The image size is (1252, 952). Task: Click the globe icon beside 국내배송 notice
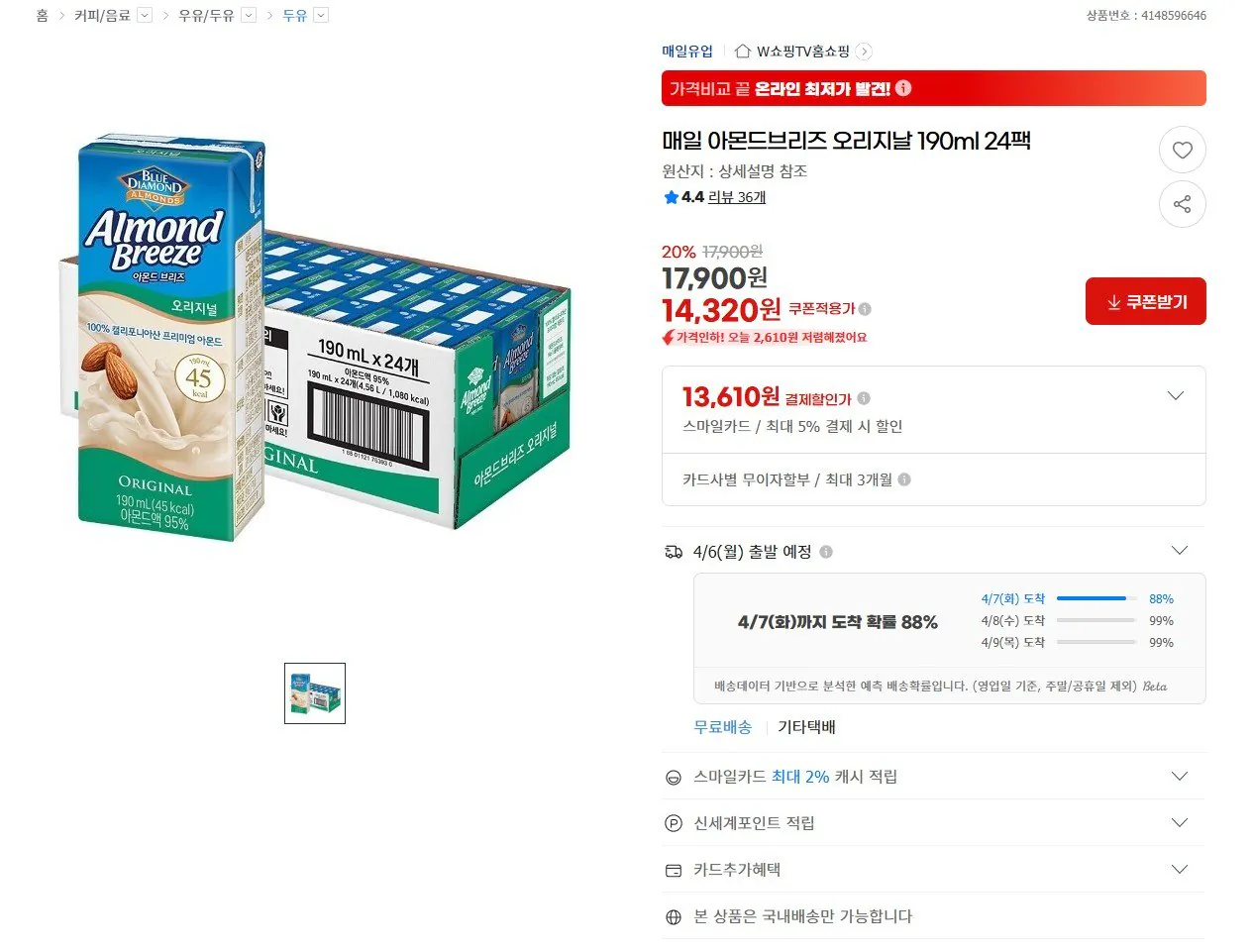pyautogui.click(x=674, y=916)
